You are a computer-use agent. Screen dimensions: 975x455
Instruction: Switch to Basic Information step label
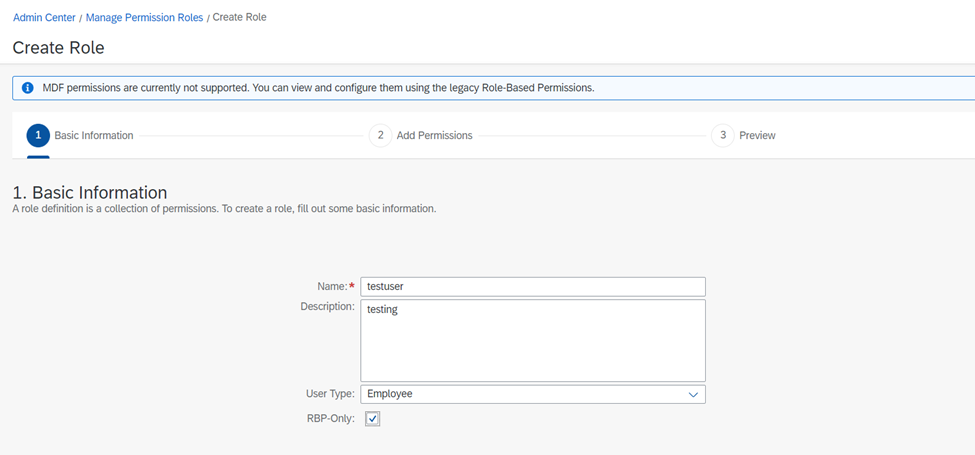pyautogui.click(x=94, y=136)
